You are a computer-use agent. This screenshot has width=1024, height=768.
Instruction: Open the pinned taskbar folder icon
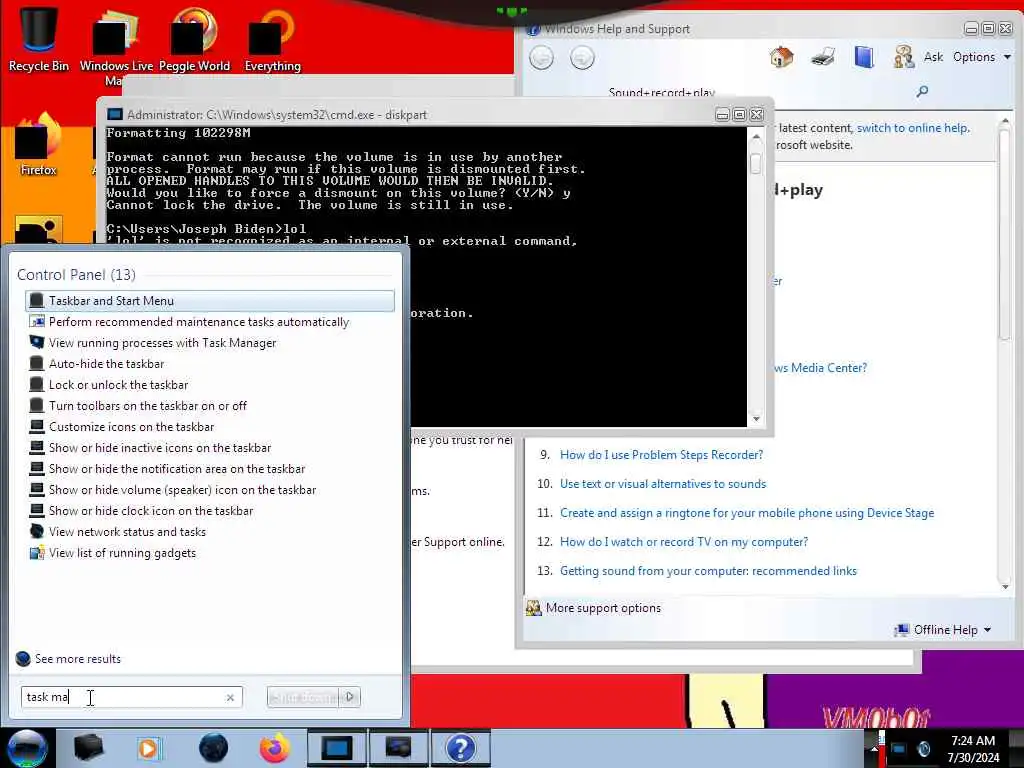(88, 748)
